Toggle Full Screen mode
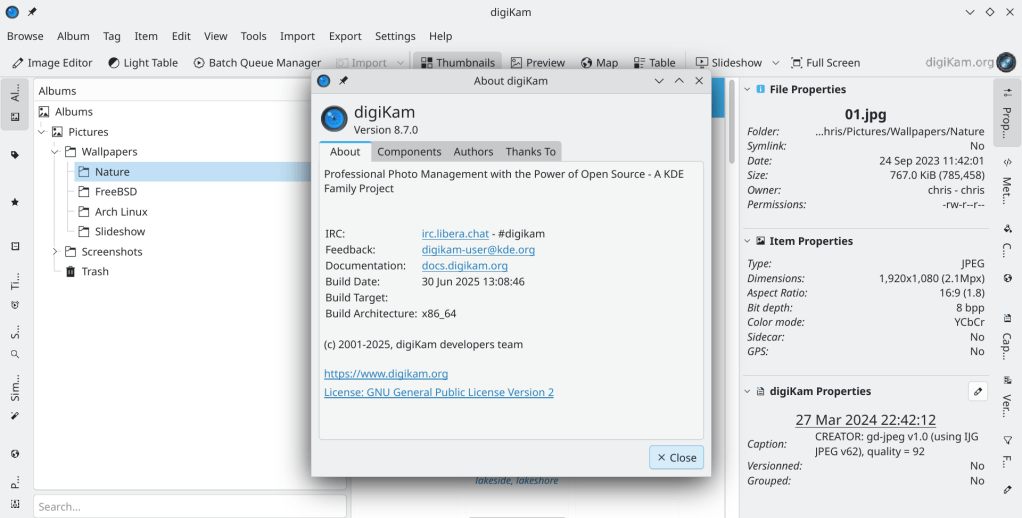 tap(825, 62)
